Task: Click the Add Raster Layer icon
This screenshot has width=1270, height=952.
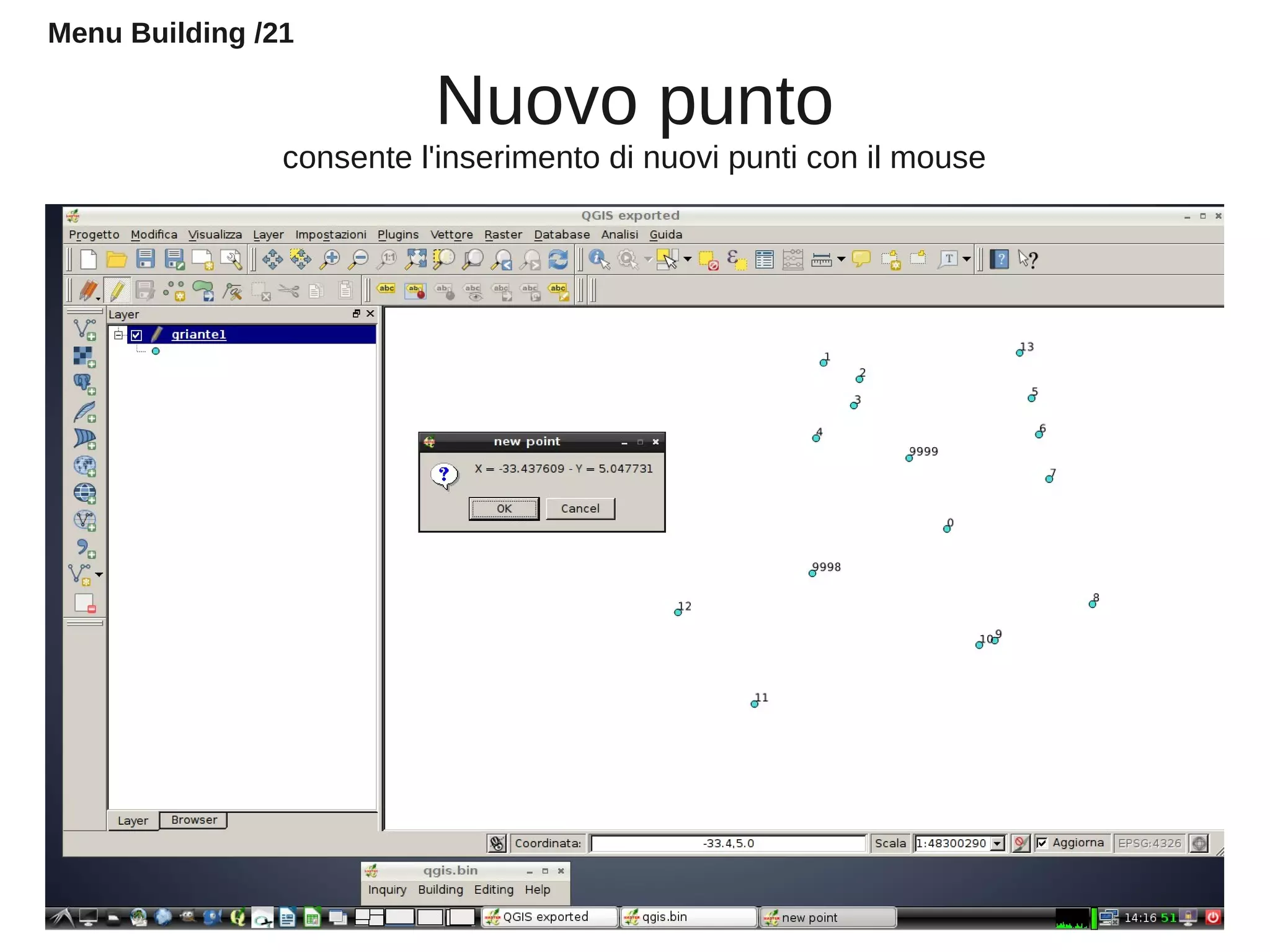Action: (x=84, y=357)
